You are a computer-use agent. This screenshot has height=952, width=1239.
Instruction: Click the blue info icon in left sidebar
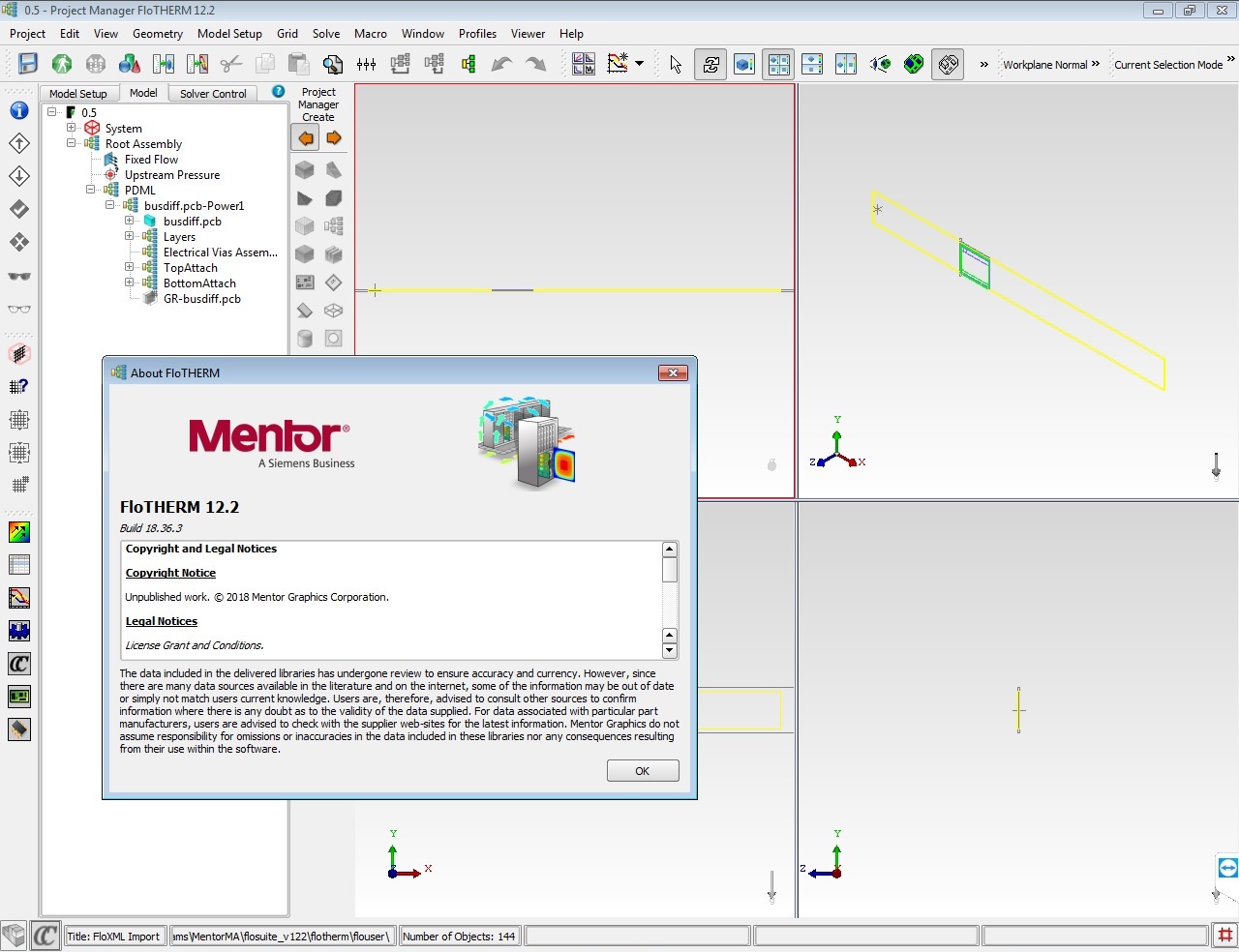[19, 110]
